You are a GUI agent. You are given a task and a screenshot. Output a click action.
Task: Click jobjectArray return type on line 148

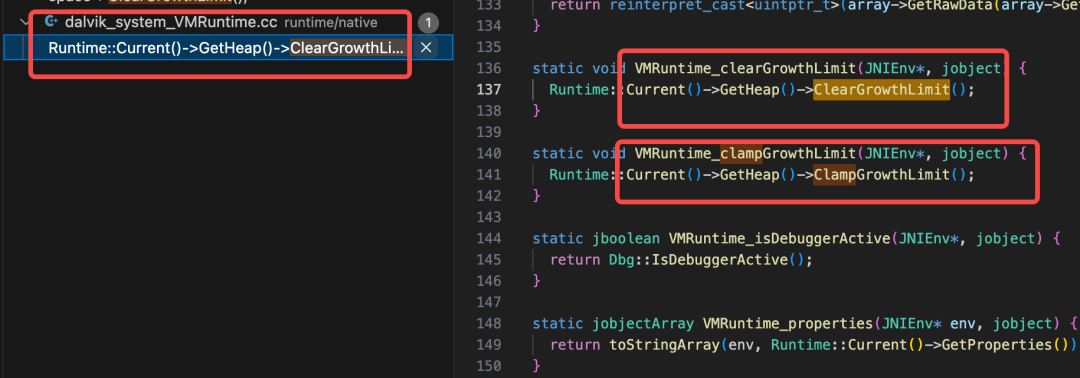pos(643,324)
